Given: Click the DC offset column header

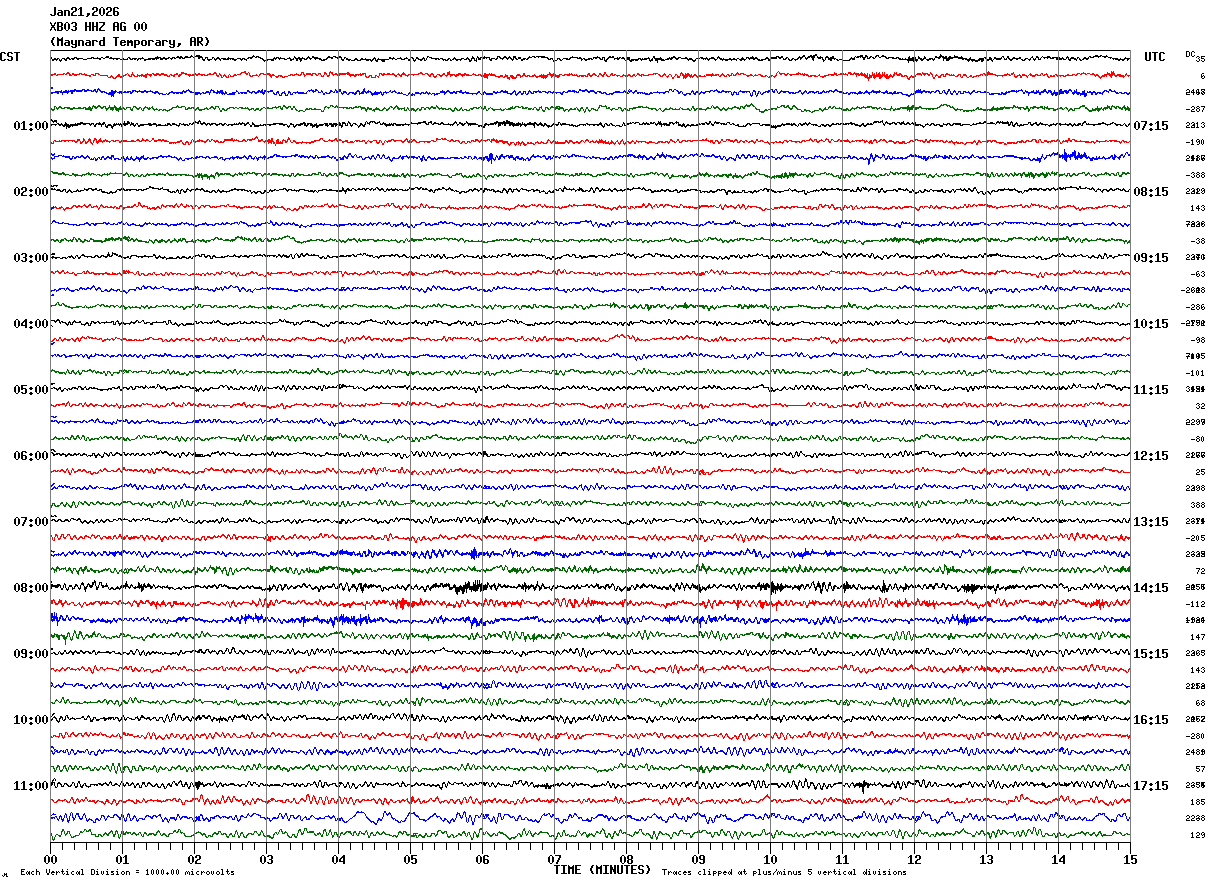Looking at the screenshot, I should click(1190, 54).
